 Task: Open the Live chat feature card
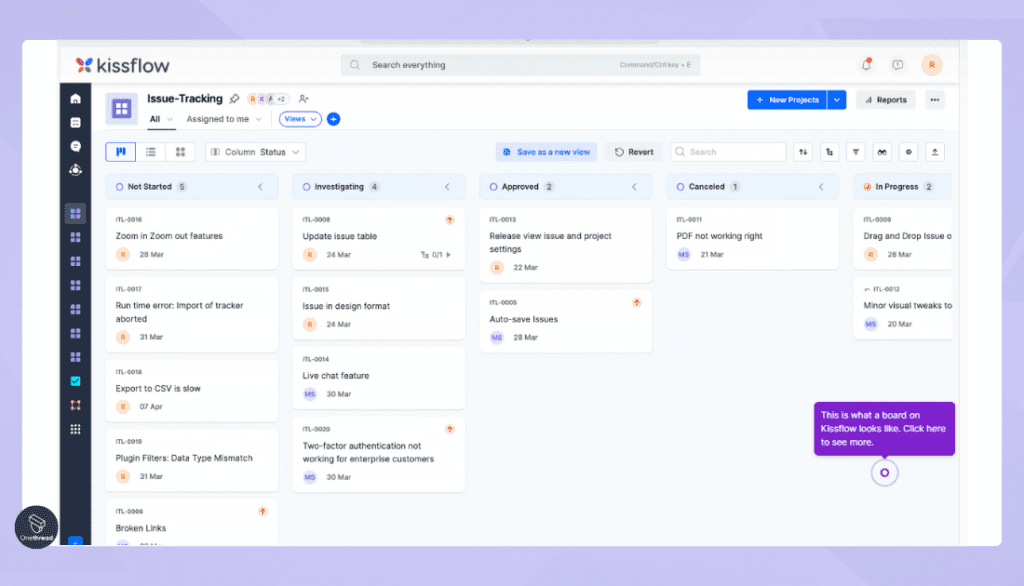click(379, 378)
